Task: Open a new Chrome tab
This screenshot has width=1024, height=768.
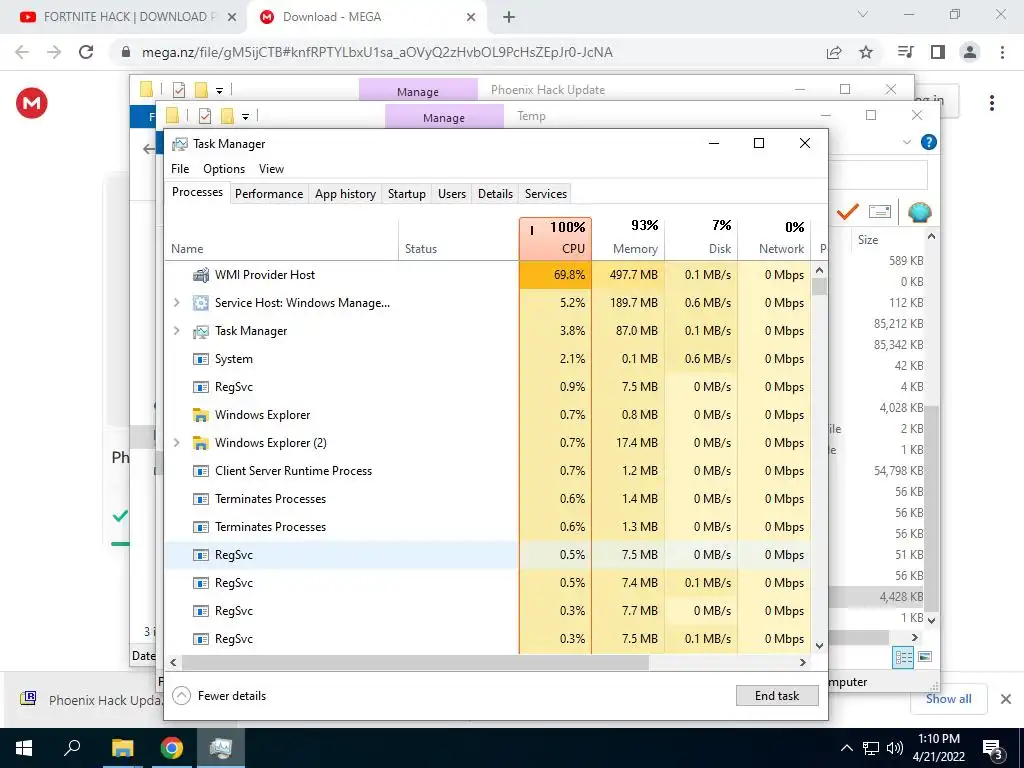Action: point(509,17)
